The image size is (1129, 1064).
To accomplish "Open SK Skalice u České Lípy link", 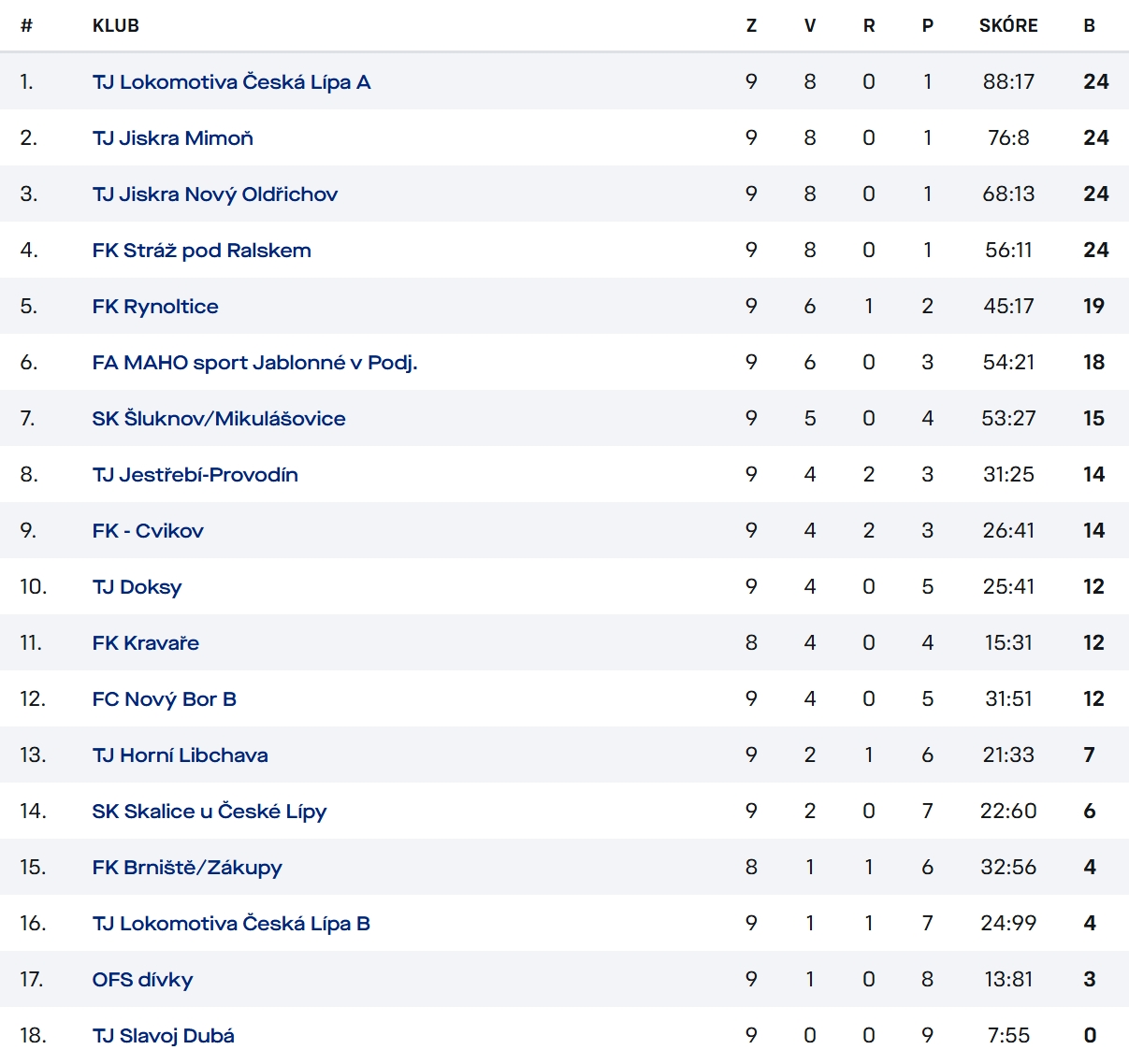I will click(209, 812).
